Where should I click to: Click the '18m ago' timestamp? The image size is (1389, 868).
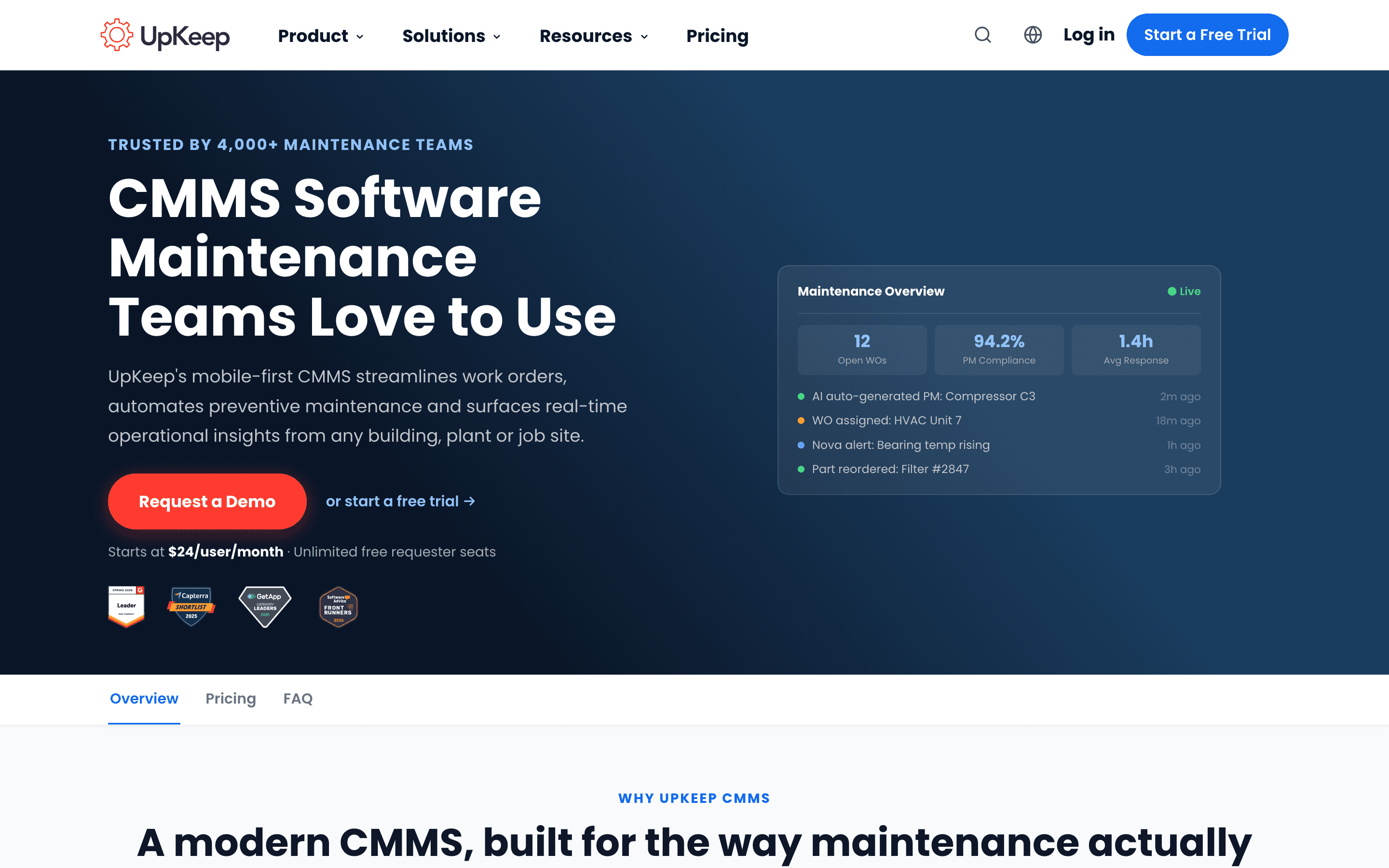[1178, 421]
